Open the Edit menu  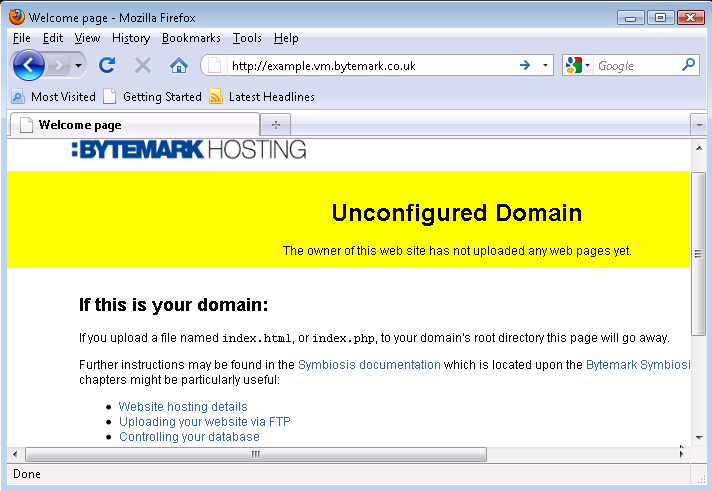[x=53, y=38]
